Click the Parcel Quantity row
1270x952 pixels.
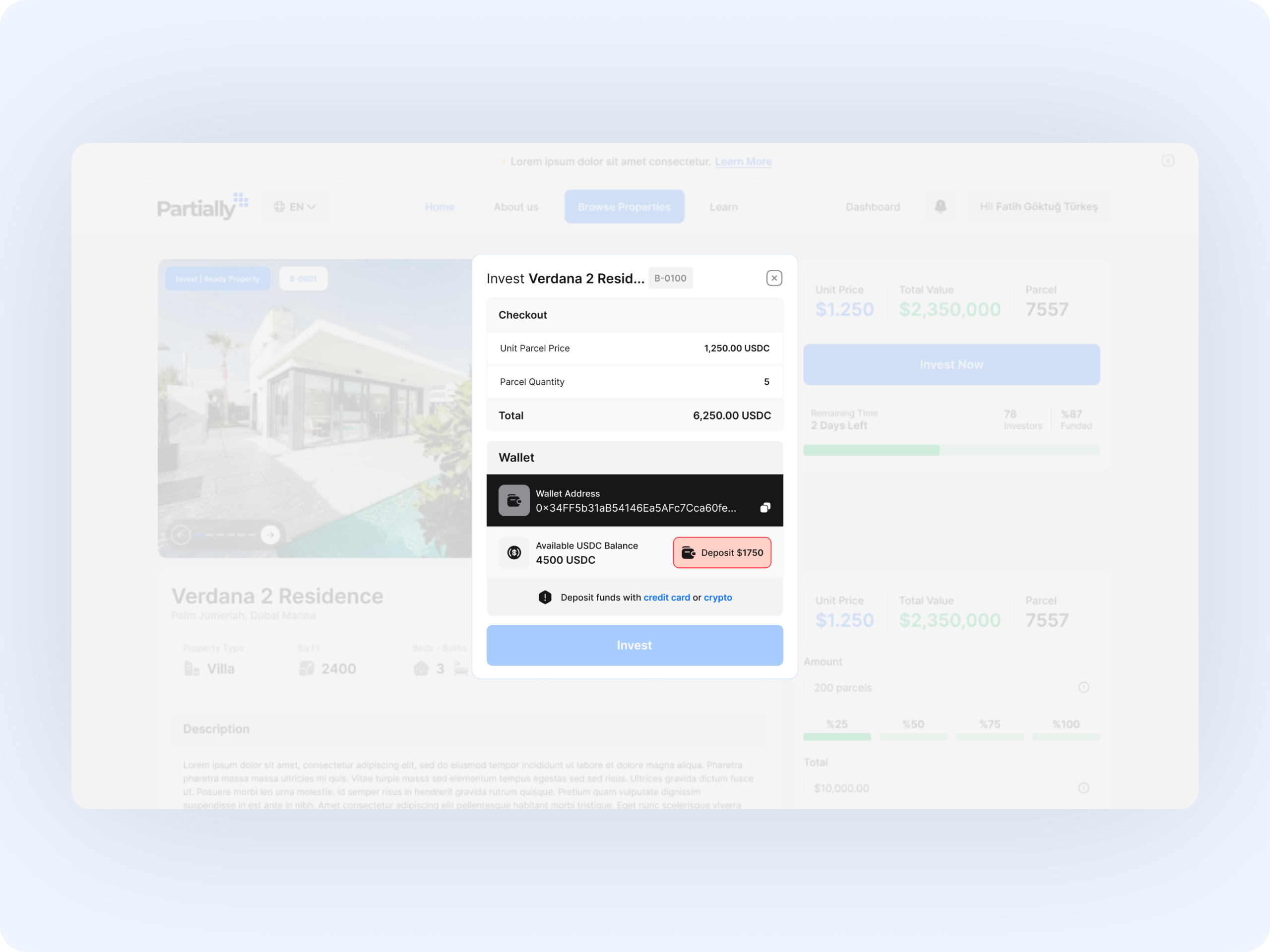635,382
